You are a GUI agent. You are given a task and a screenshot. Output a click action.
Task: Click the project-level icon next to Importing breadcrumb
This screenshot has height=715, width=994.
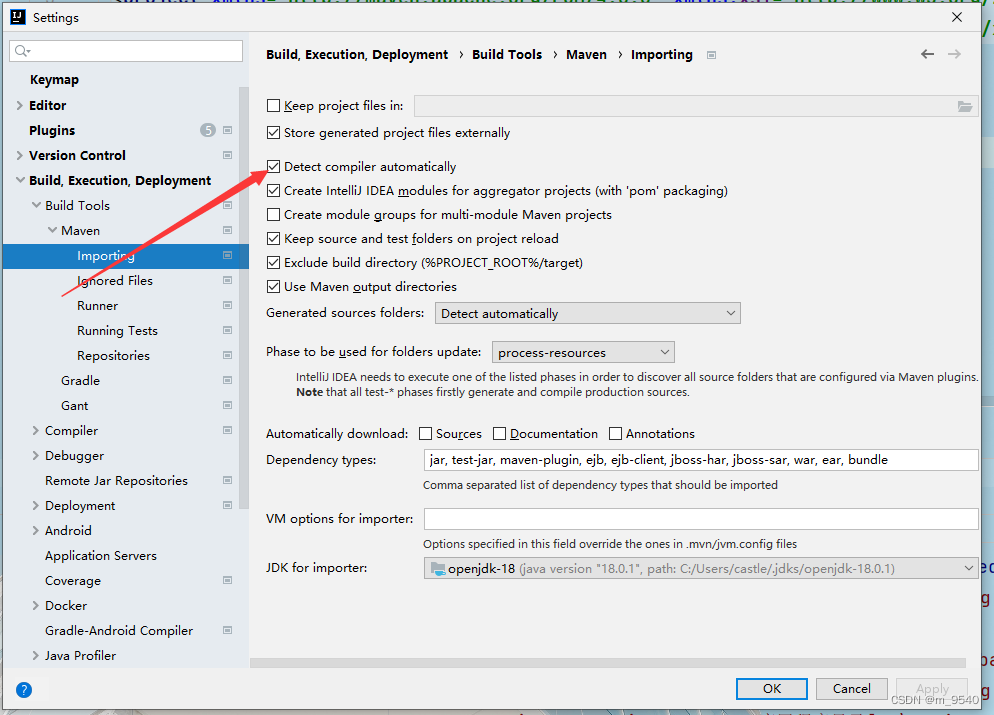tap(711, 55)
